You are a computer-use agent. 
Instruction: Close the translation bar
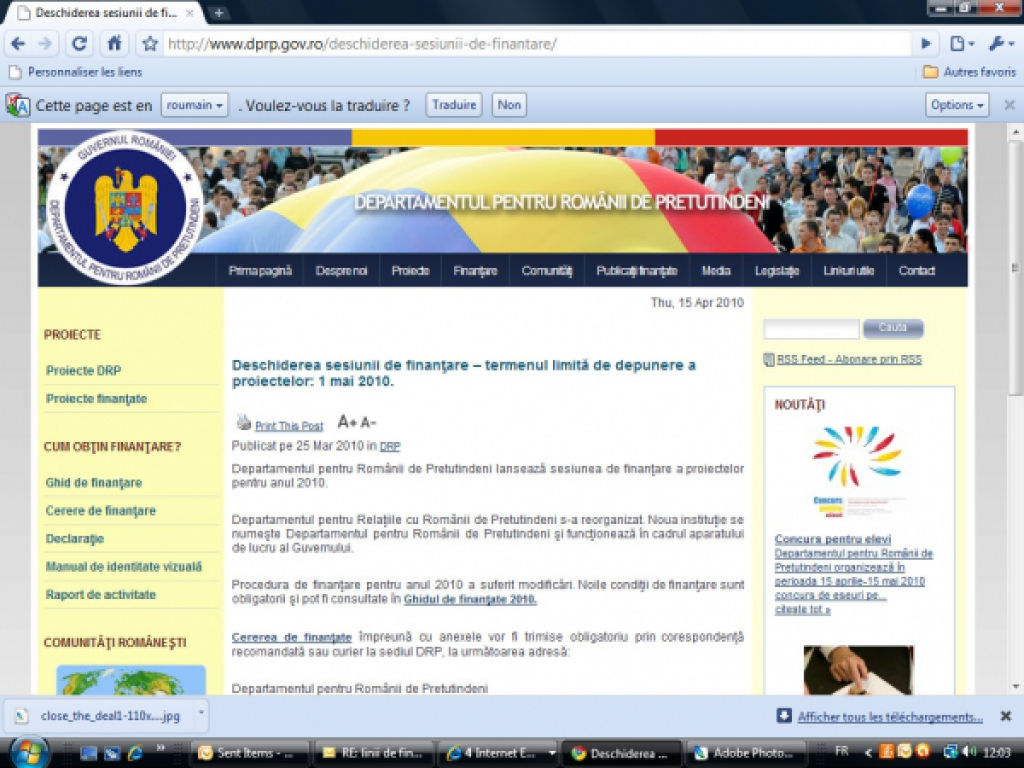[1009, 105]
